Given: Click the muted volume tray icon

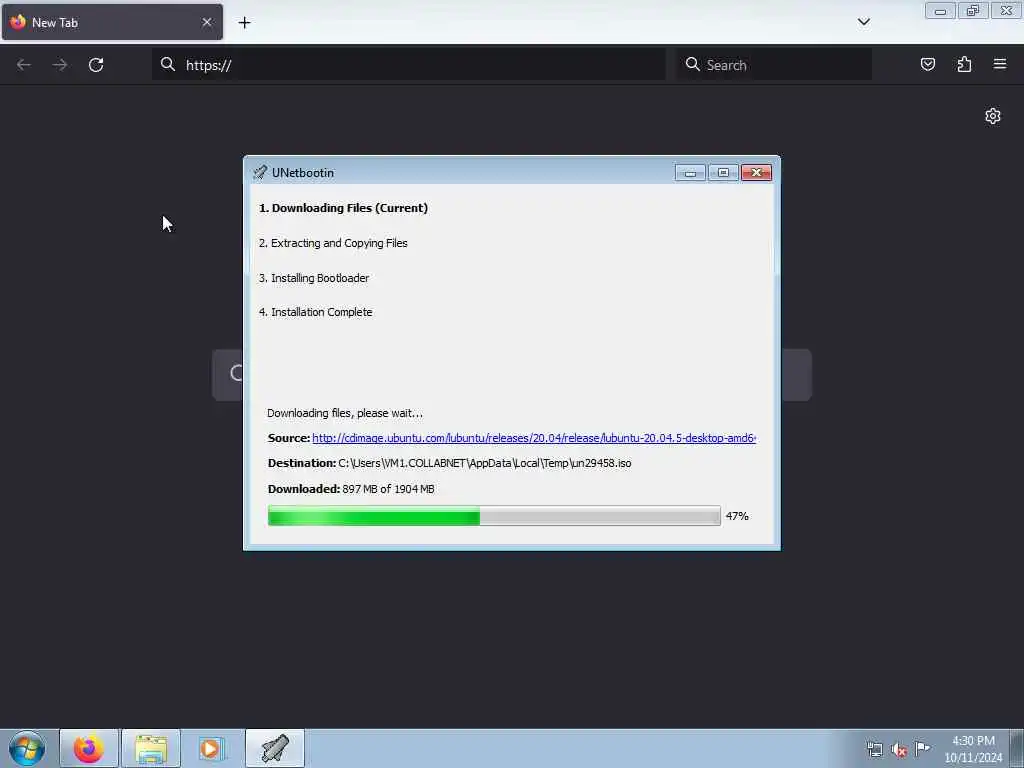Looking at the screenshot, I should (899, 750).
